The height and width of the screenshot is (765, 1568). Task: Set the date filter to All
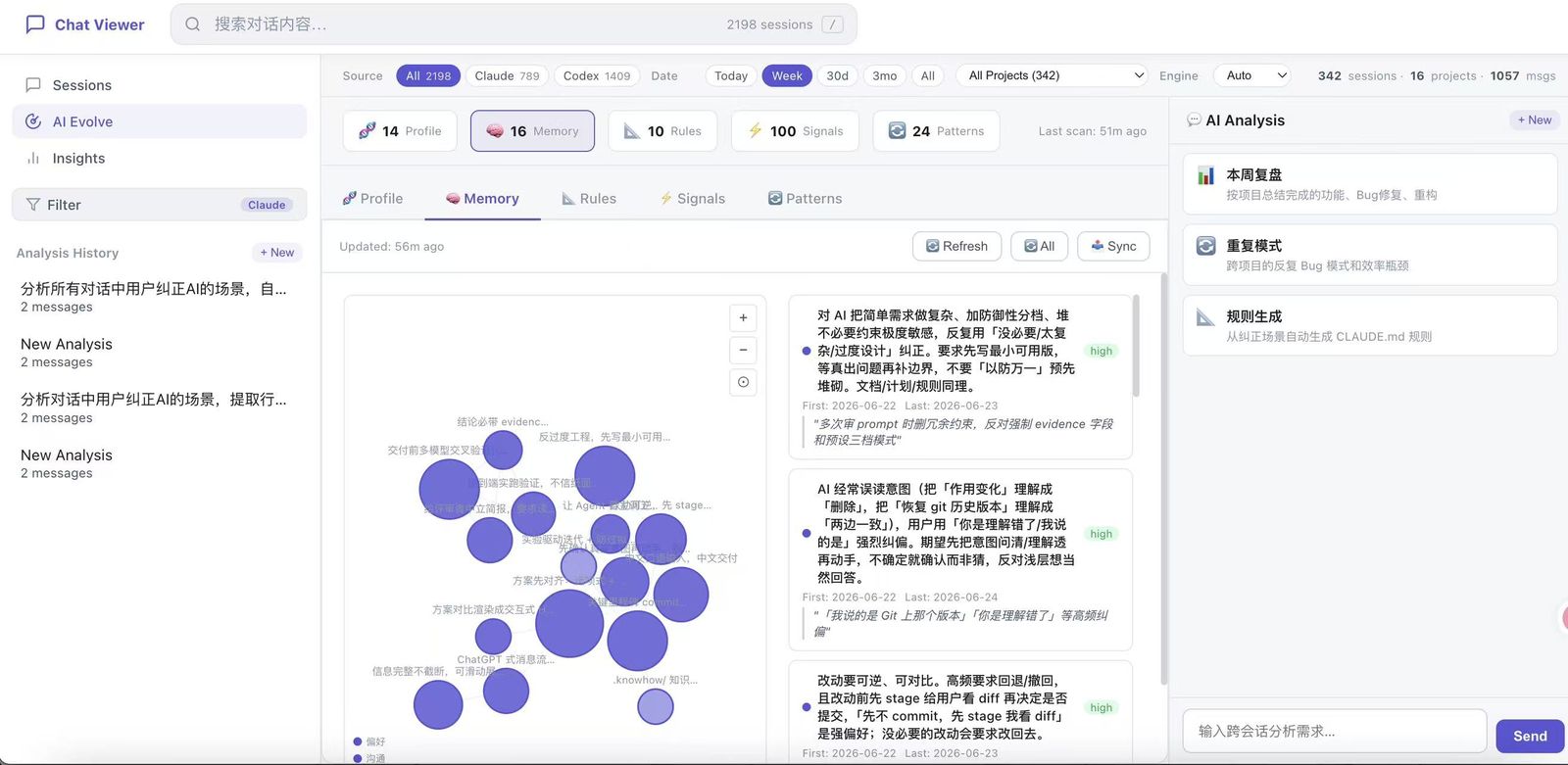tap(928, 75)
